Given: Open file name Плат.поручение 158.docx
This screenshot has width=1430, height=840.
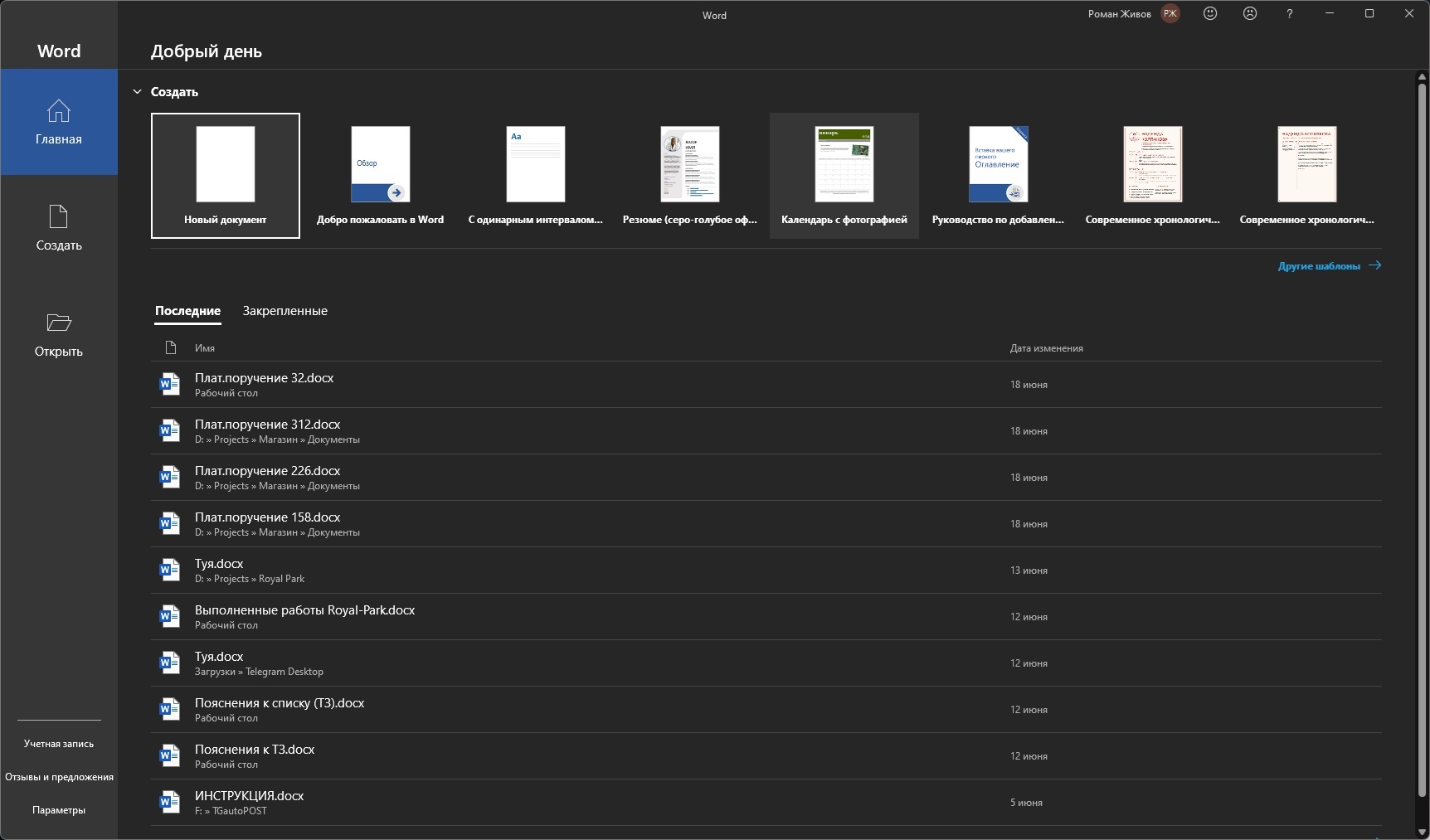Looking at the screenshot, I should (267, 517).
